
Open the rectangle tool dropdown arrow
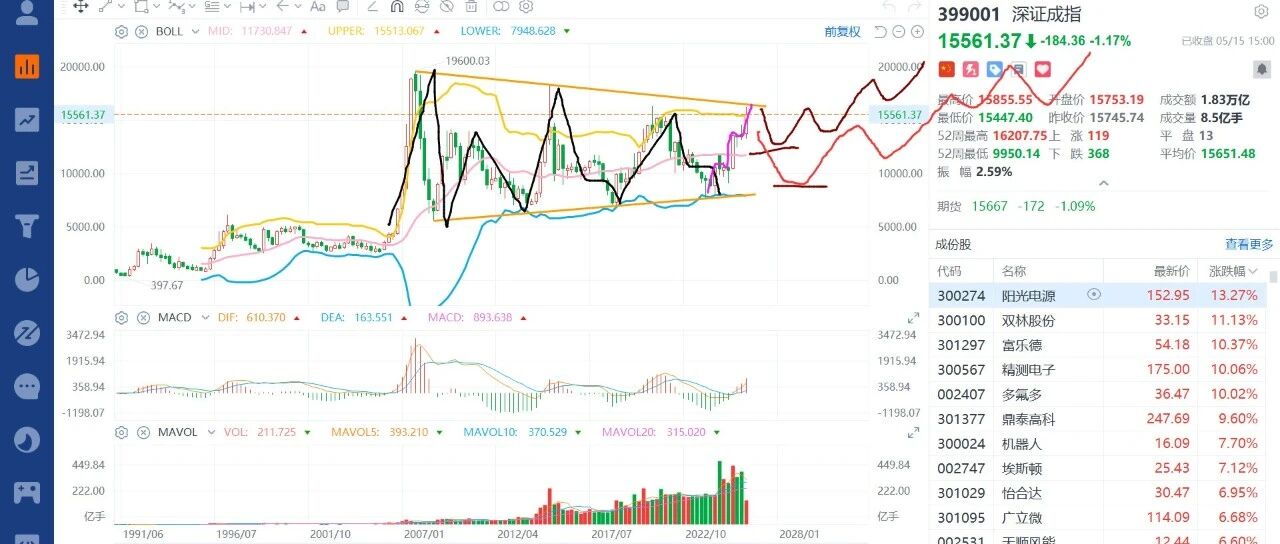pos(157,6)
